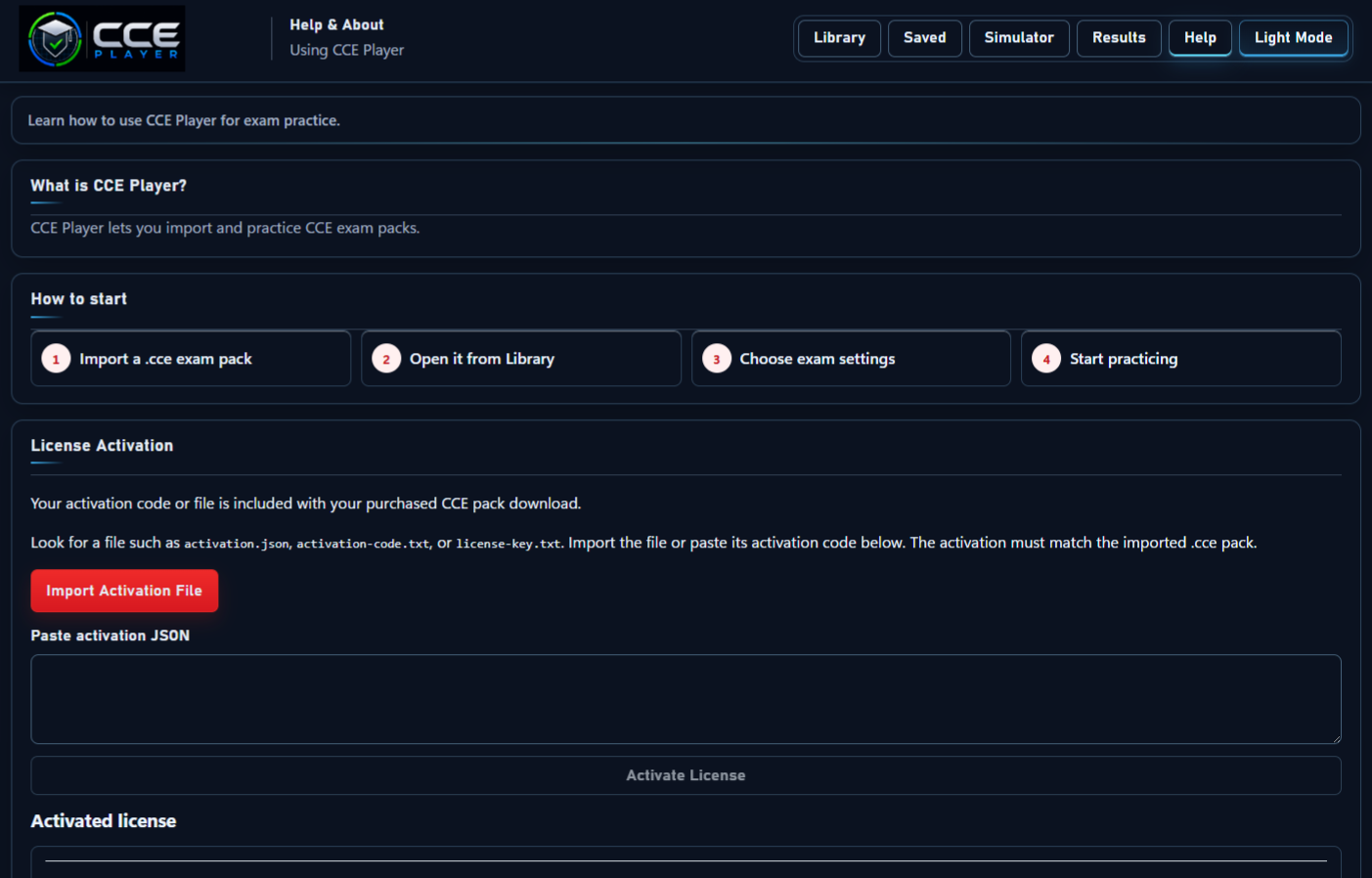Screen dimensions: 1372x878
Task: Switch to the Simulator tab
Action: pyautogui.click(x=1019, y=38)
